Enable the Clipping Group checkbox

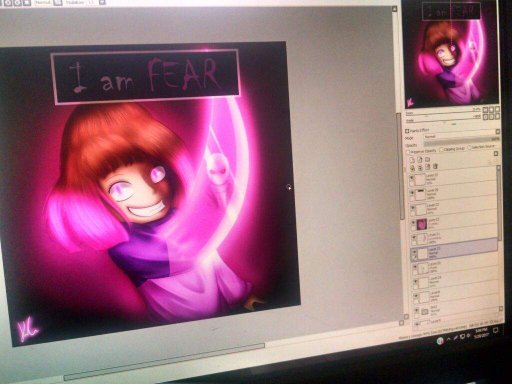[441, 150]
